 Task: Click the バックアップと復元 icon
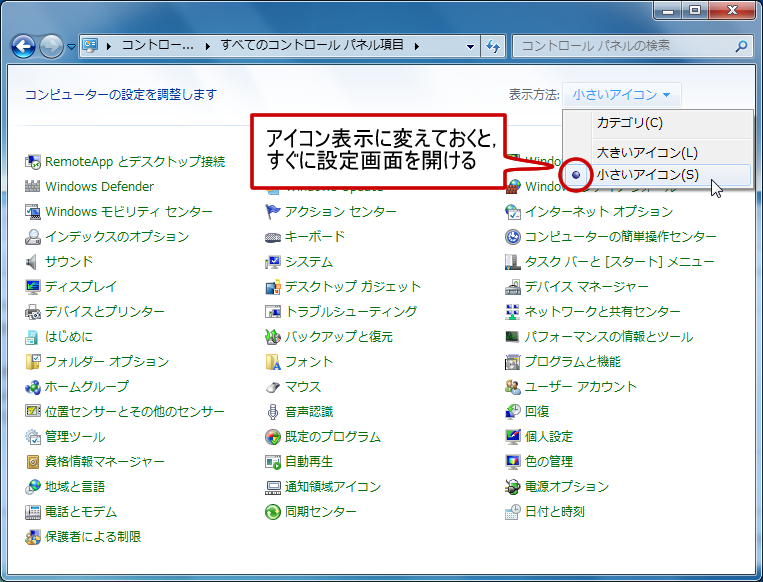(x=273, y=337)
